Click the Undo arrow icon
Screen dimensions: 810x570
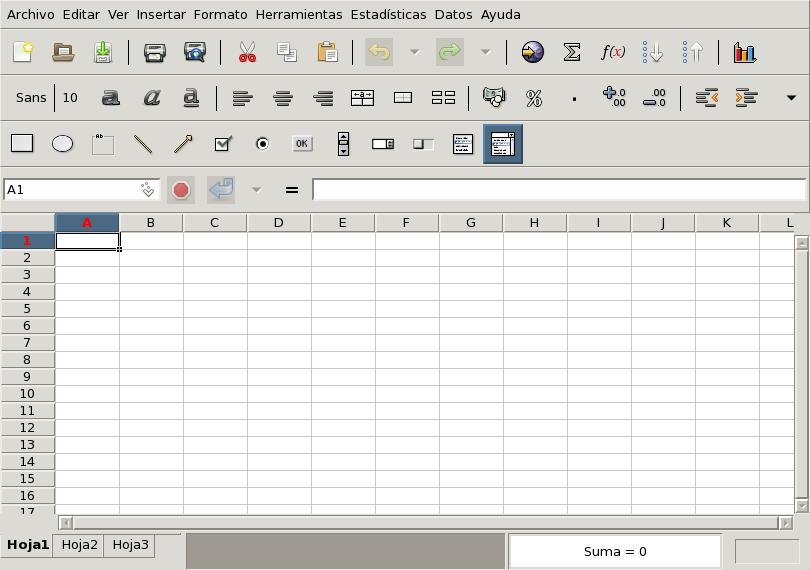[x=379, y=52]
